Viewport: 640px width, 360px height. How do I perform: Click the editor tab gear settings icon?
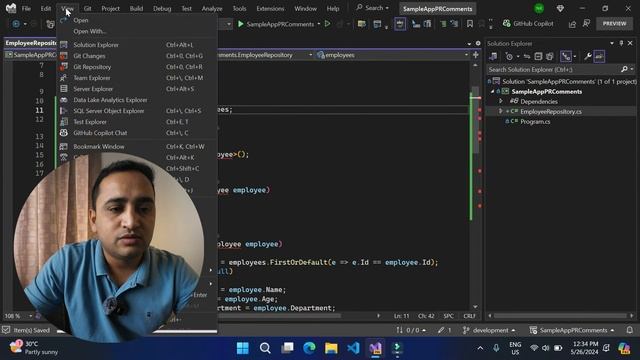point(478,43)
